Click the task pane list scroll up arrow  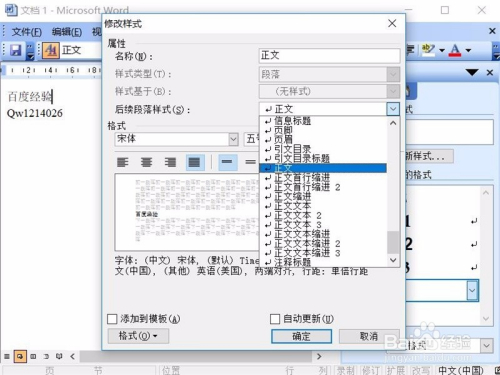486,193
